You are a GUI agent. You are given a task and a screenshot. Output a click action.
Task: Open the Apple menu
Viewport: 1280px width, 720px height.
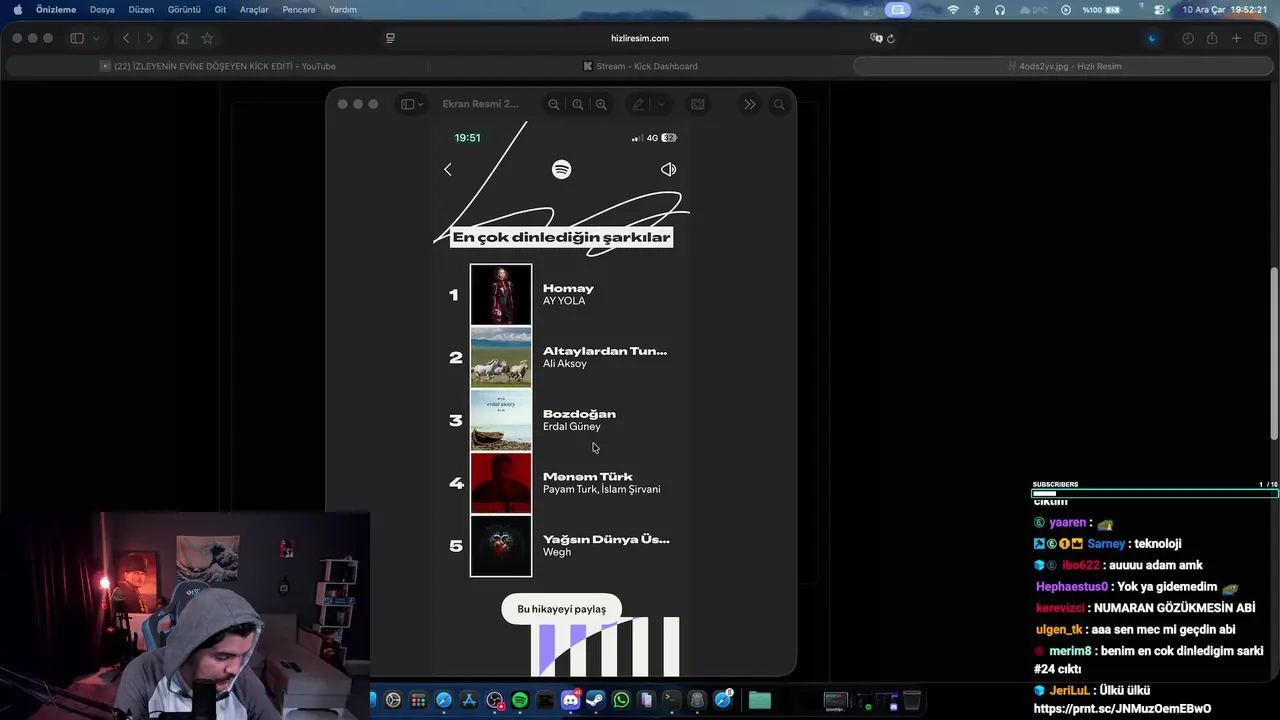pyautogui.click(x=17, y=10)
